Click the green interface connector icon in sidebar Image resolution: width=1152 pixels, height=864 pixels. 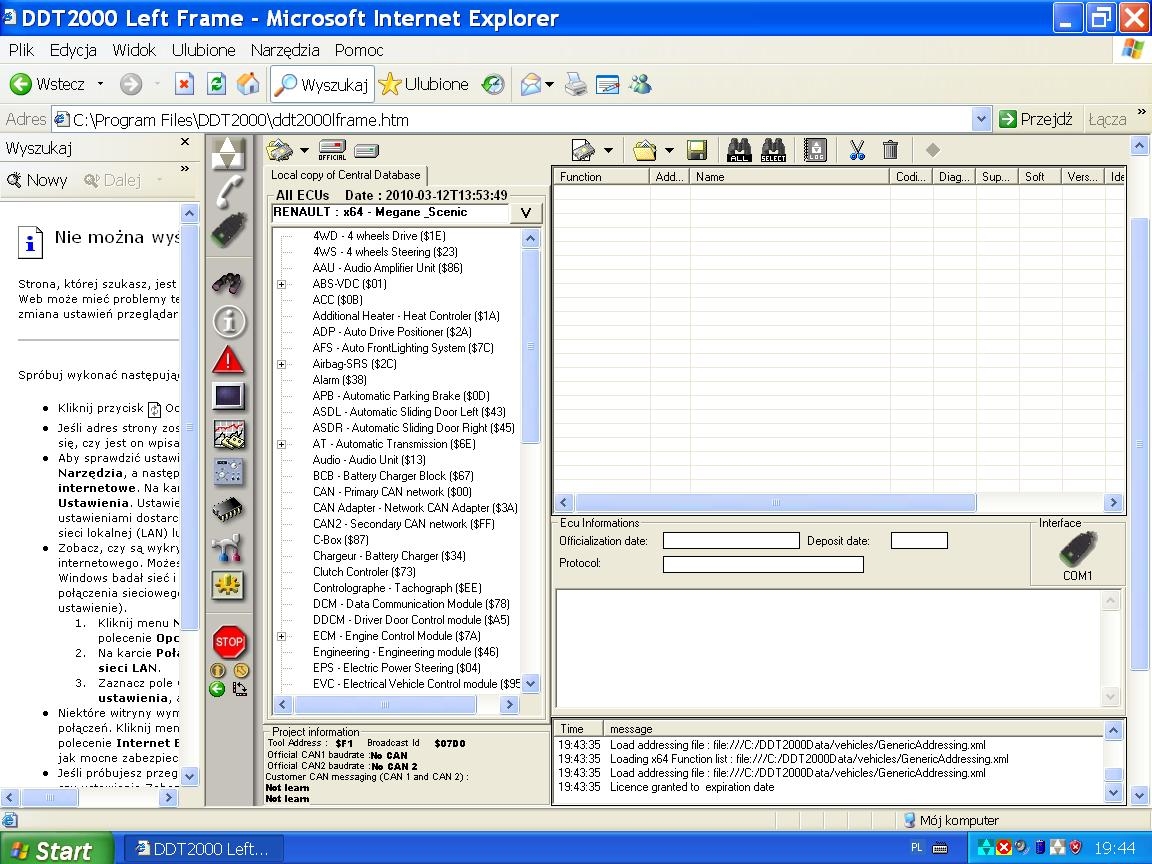(228, 231)
